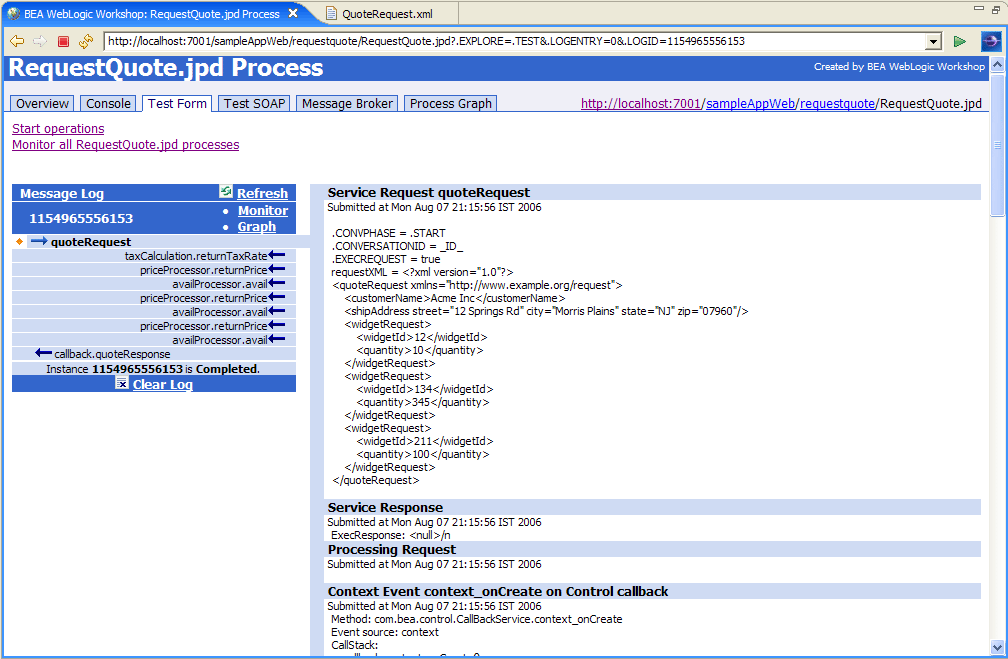The image size is (1008, 659).
Task: Select the quoteRequest log entry
Action: click(x=91, y=242)
